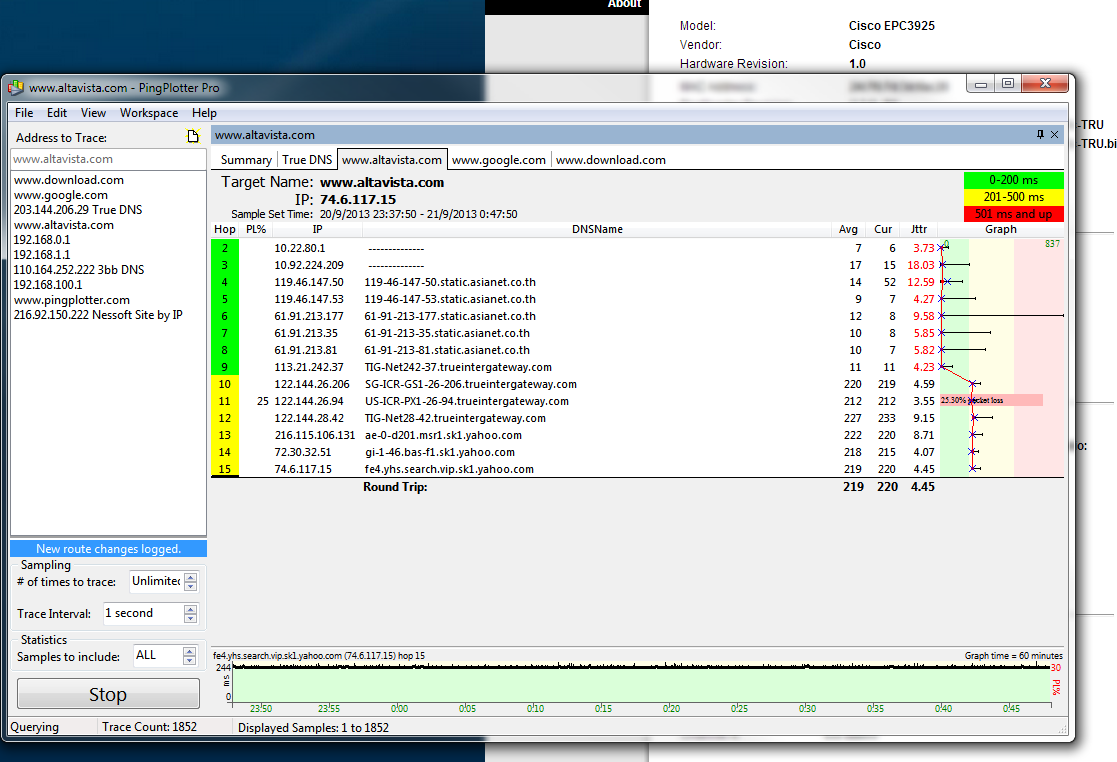Click the Jttr column header

coord(919,229)
